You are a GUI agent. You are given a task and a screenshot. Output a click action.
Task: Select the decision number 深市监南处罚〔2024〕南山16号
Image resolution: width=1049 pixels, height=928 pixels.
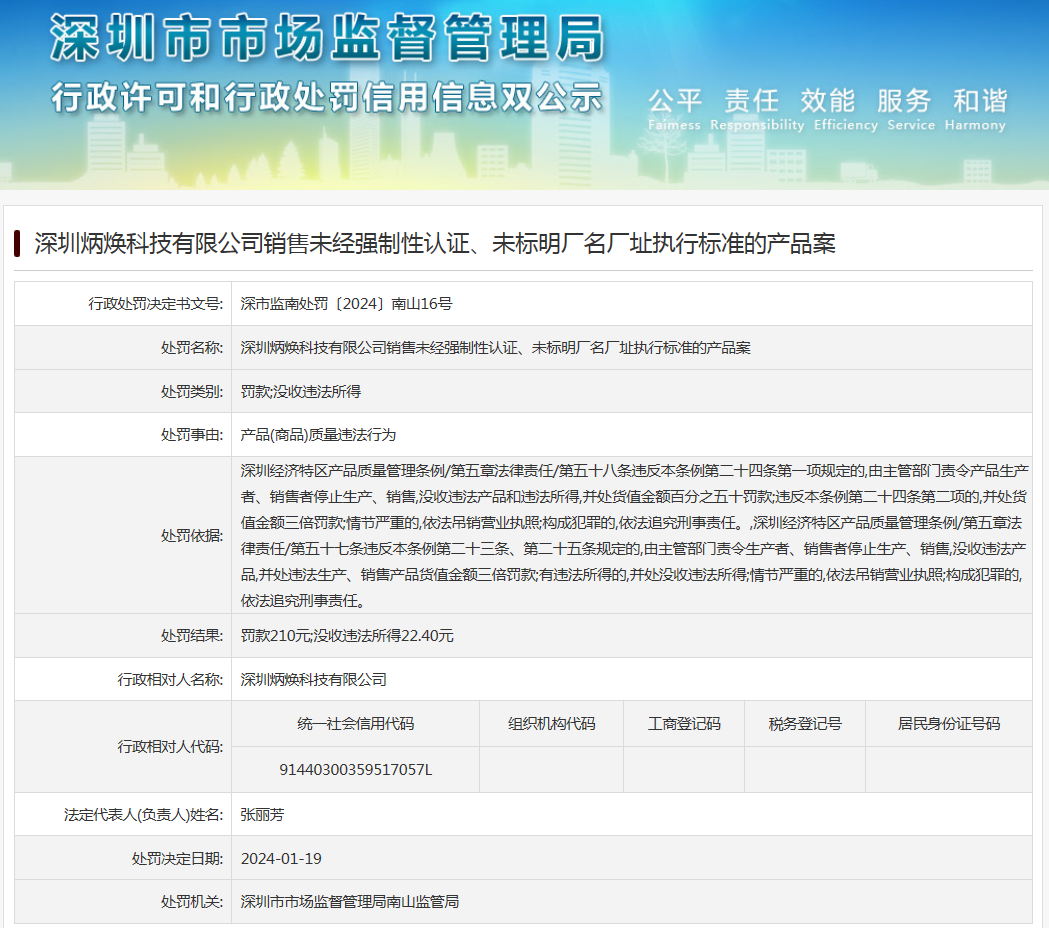(x=347, y=304)
